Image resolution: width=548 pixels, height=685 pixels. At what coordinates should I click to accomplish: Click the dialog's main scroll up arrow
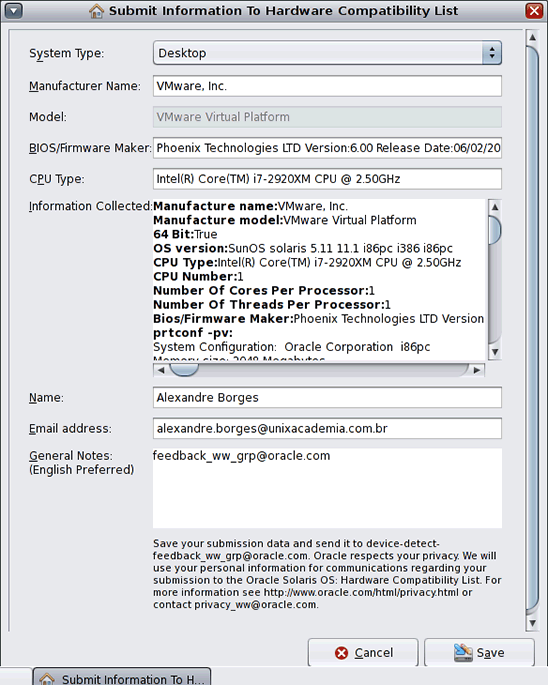click(532, 37)
